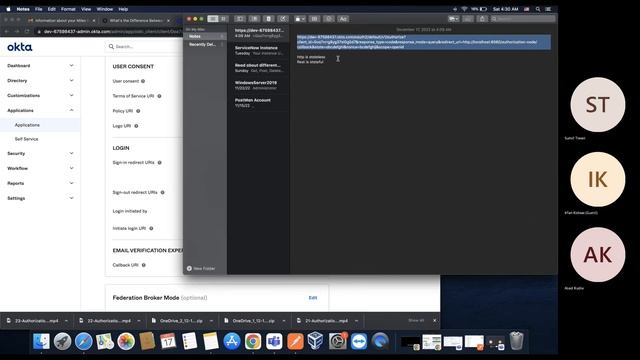The width and height of the screenshot is (640, 360).
Task: Open Photos from the dock
Action: (126, 341)
